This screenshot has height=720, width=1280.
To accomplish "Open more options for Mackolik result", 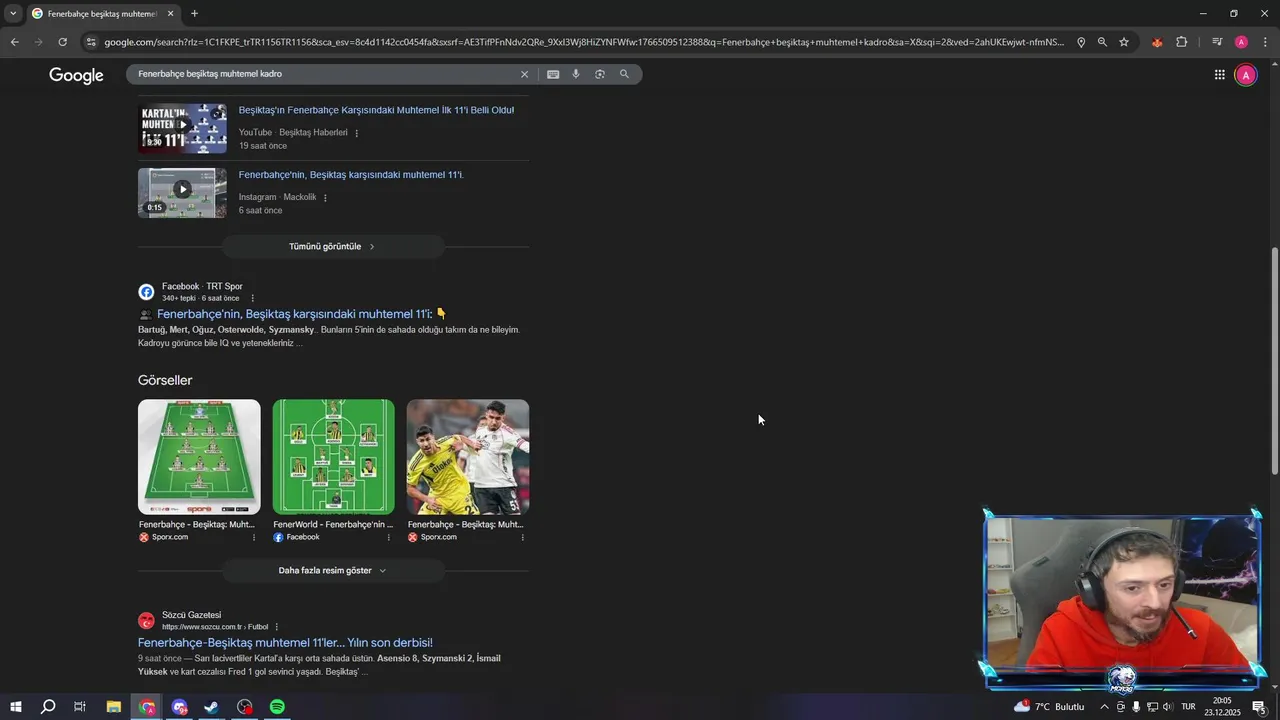I will 325,198.
